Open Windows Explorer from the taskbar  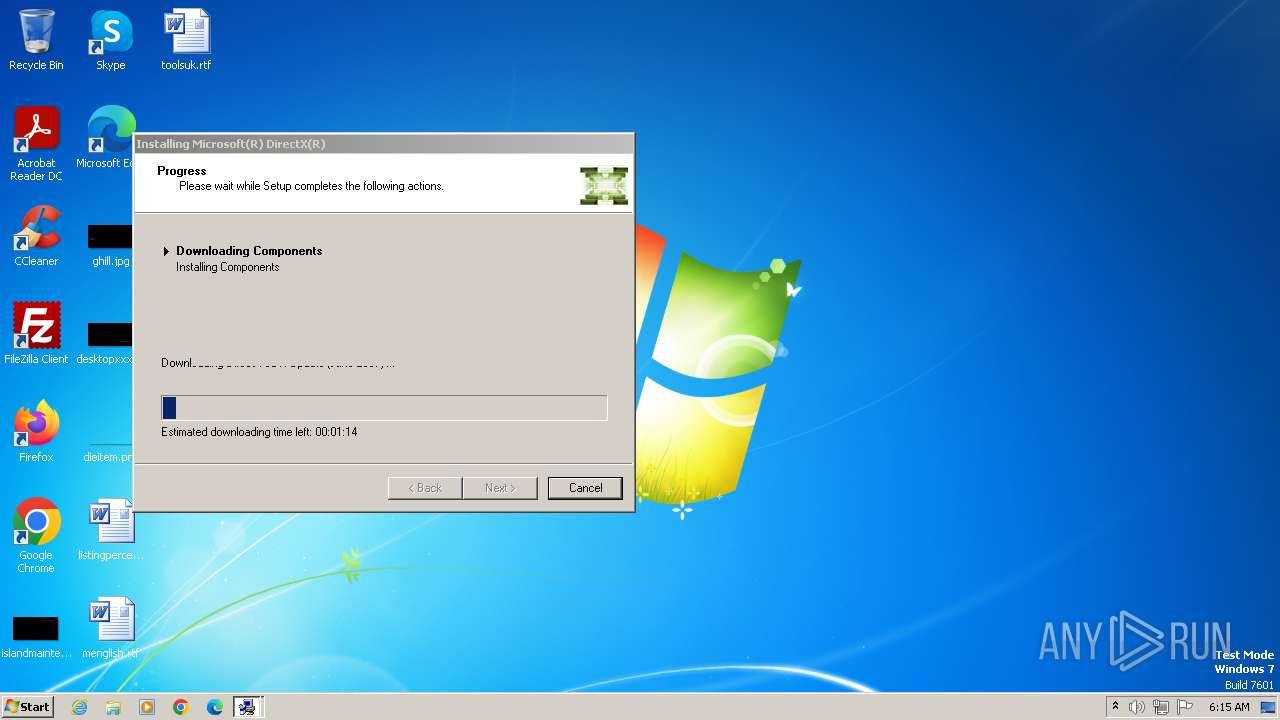click(x=113, y=707)
